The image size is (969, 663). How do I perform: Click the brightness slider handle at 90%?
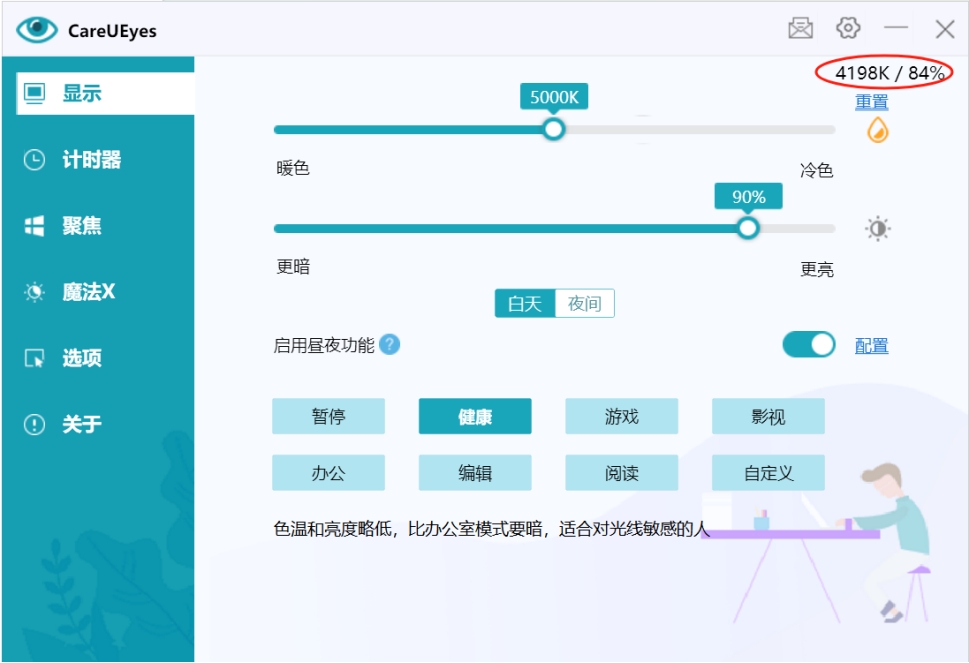tap(748, 229)
